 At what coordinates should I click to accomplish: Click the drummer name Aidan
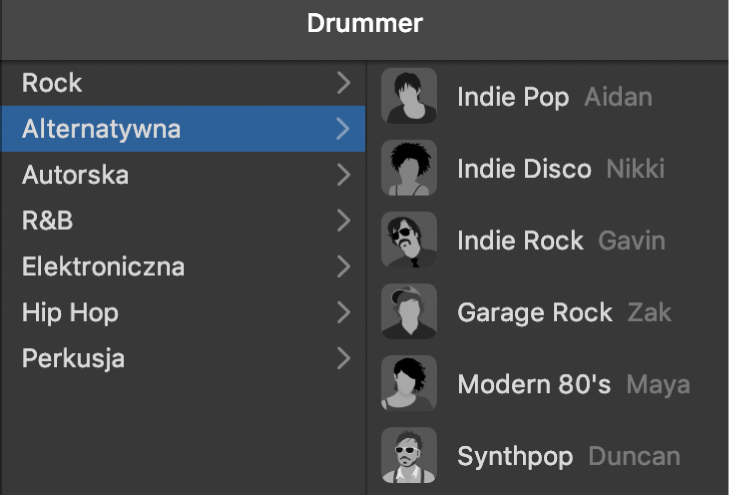(x=618, y=97)
